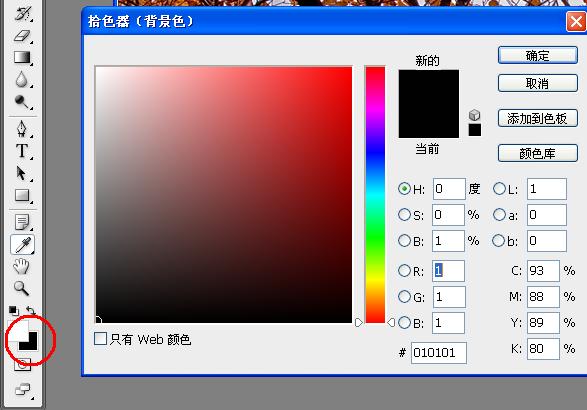587x410 pixels.
Task: Select the Dodge tool
Action: [22, 101]
